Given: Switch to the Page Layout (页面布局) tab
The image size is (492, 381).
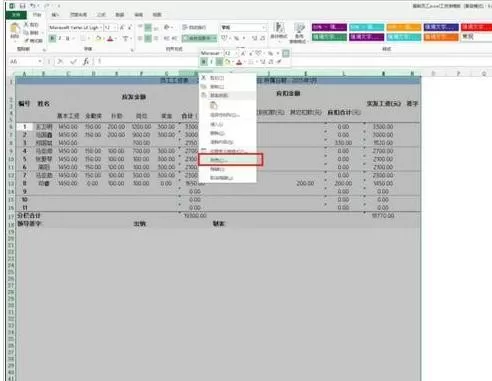Looking at the screenshot, I should click(x=78, y=15).
